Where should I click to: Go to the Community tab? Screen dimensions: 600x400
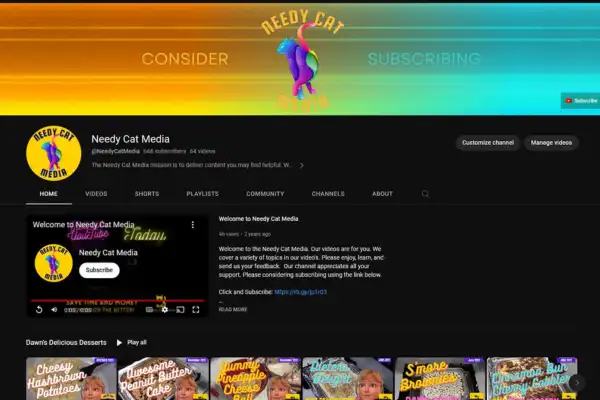click(x=265, y=194)
